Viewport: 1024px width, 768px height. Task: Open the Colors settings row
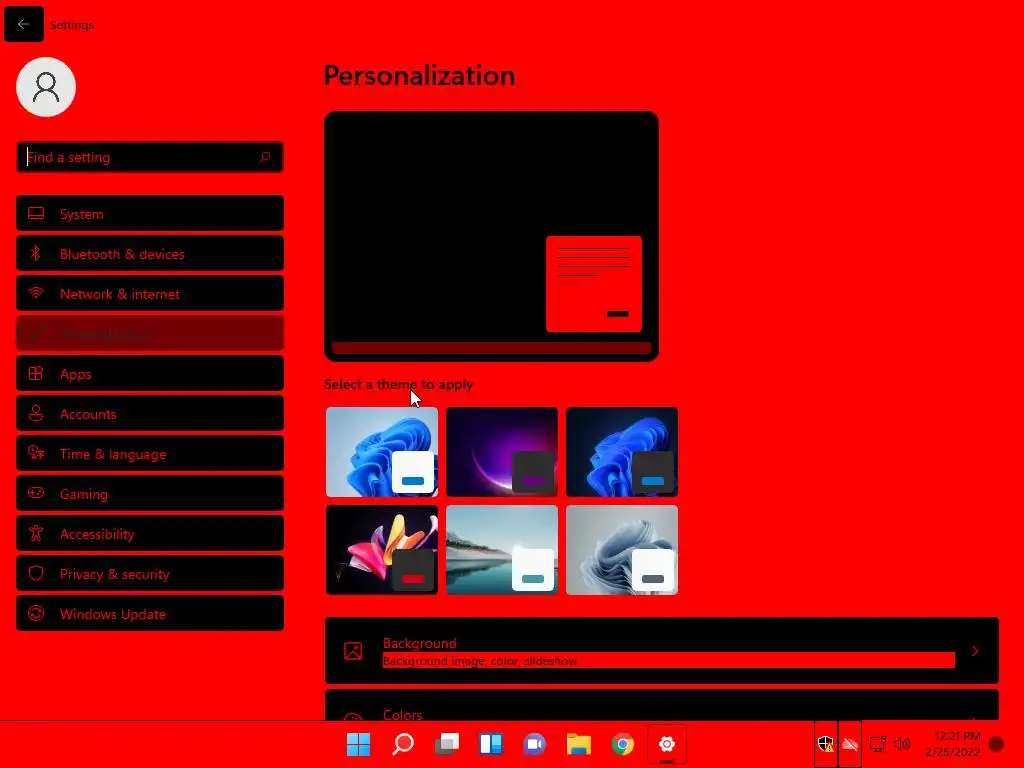point(662,705)
